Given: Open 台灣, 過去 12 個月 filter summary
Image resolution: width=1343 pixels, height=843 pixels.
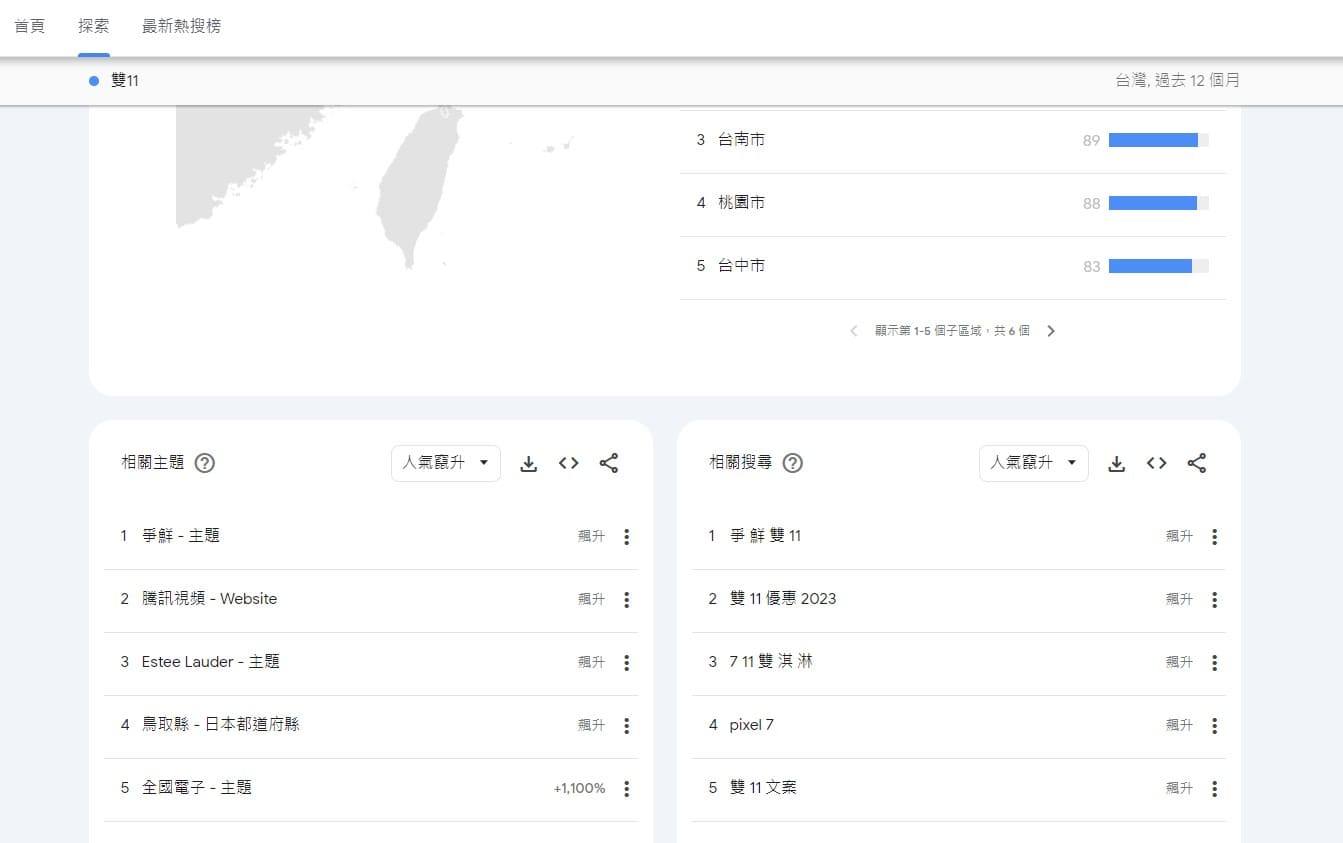Looking at the screenshot, I should pos(1177,81).
